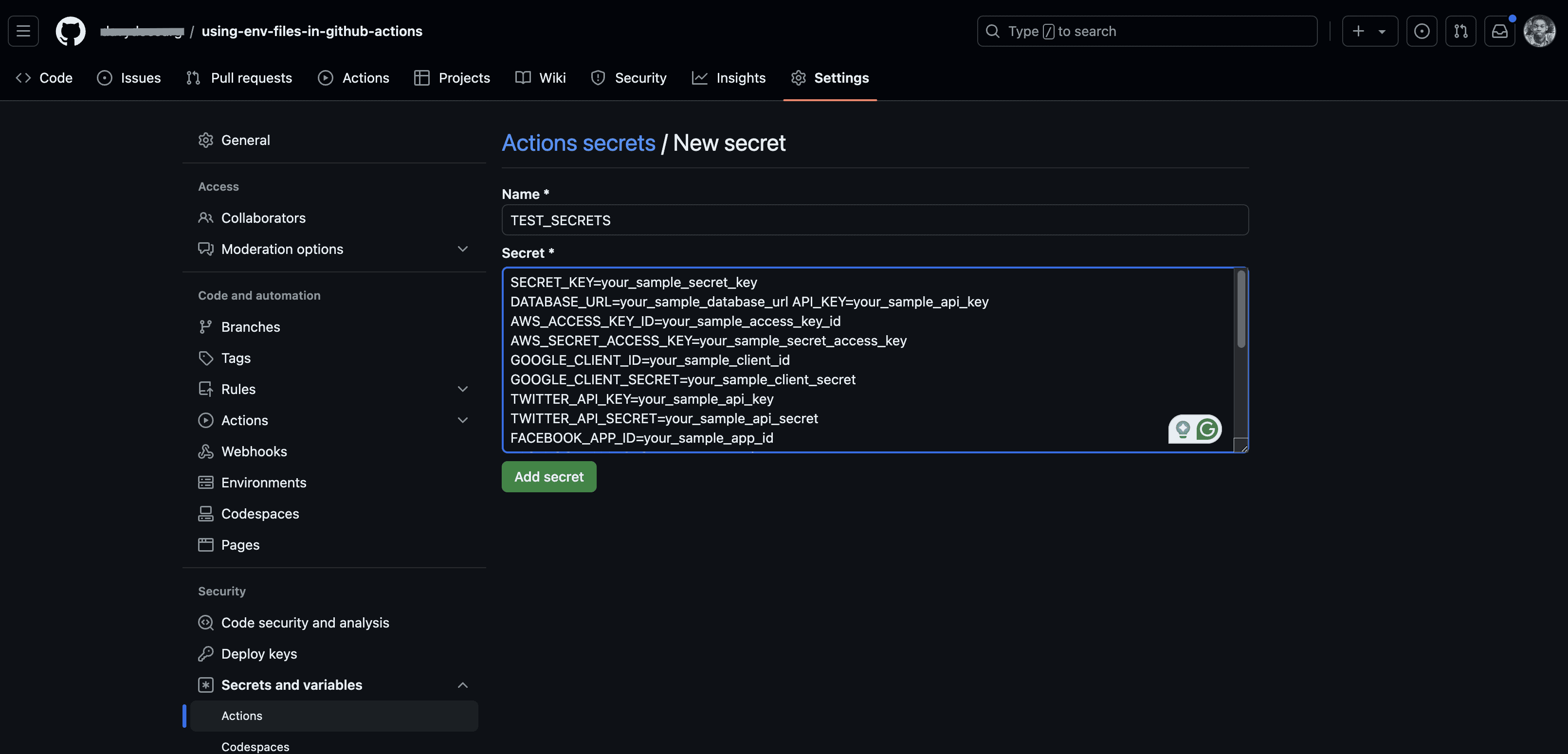1568x754 pixels.
Task: Open your issues icon in header
Action: click(x=1422, y=31)
